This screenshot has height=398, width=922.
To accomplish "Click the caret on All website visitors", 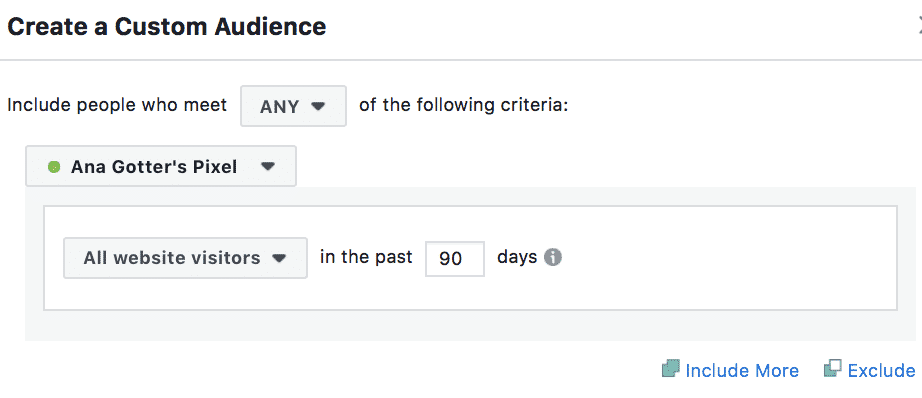I will pyautogui.click(x=279, y=258).
